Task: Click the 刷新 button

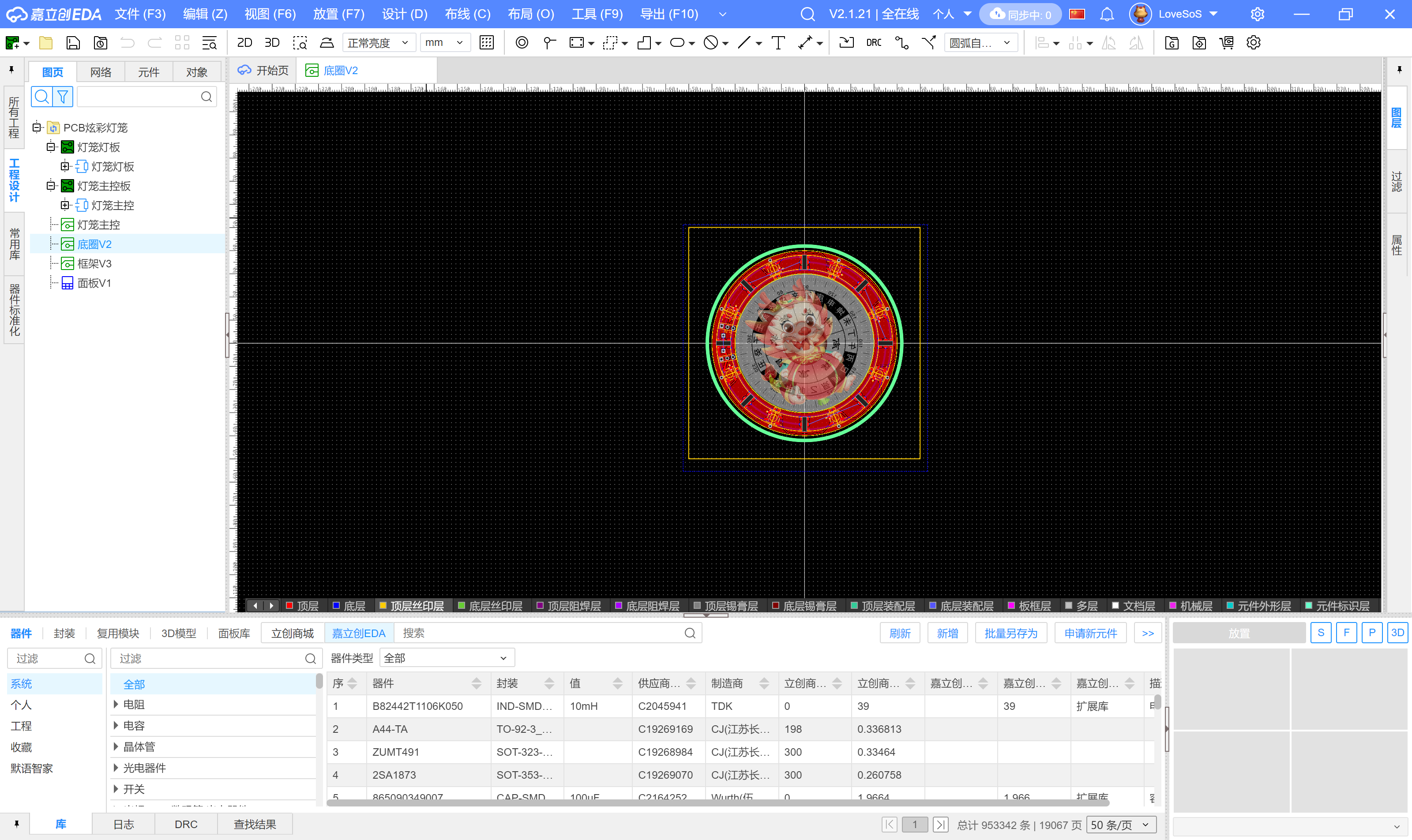Action: point(899,633)
